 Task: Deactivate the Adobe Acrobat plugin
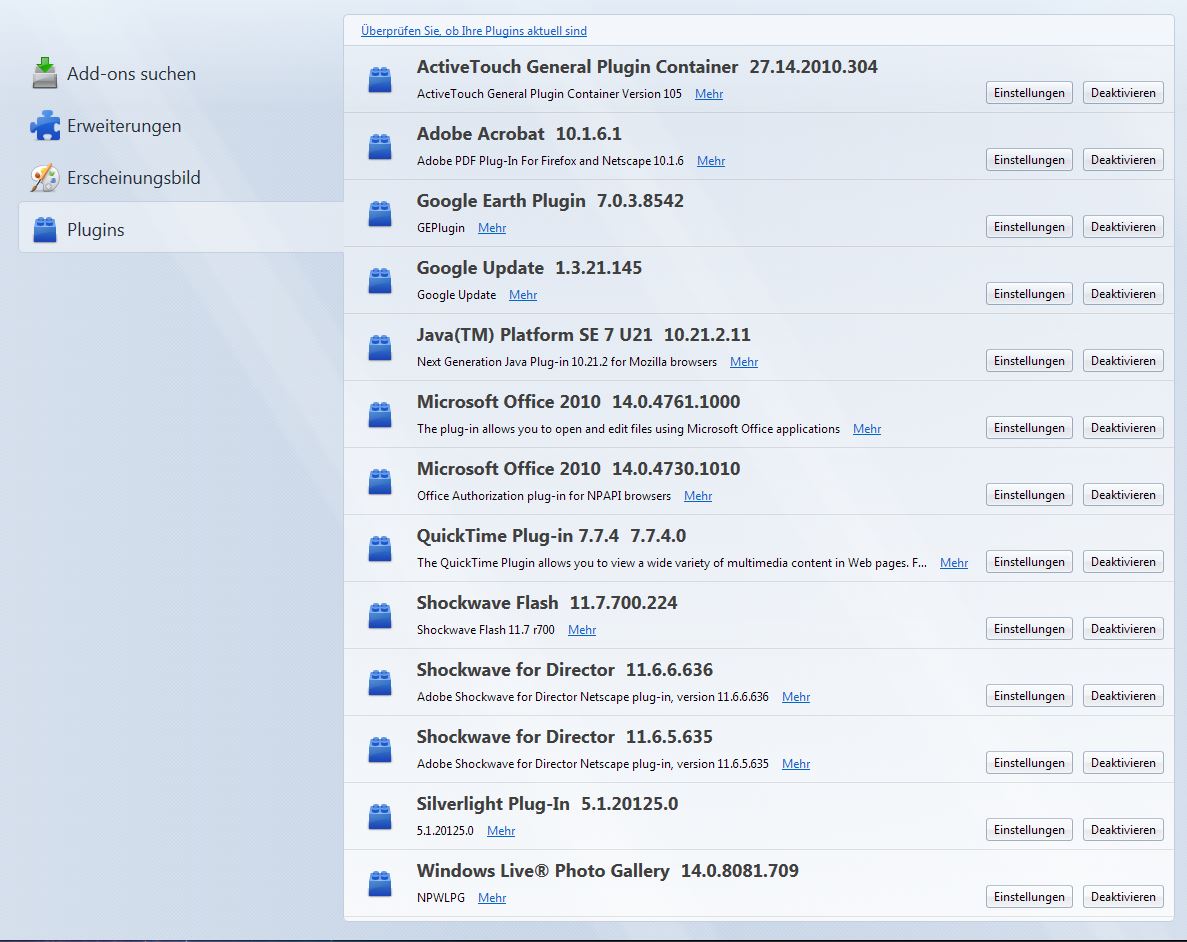(x=1123, y=160)
